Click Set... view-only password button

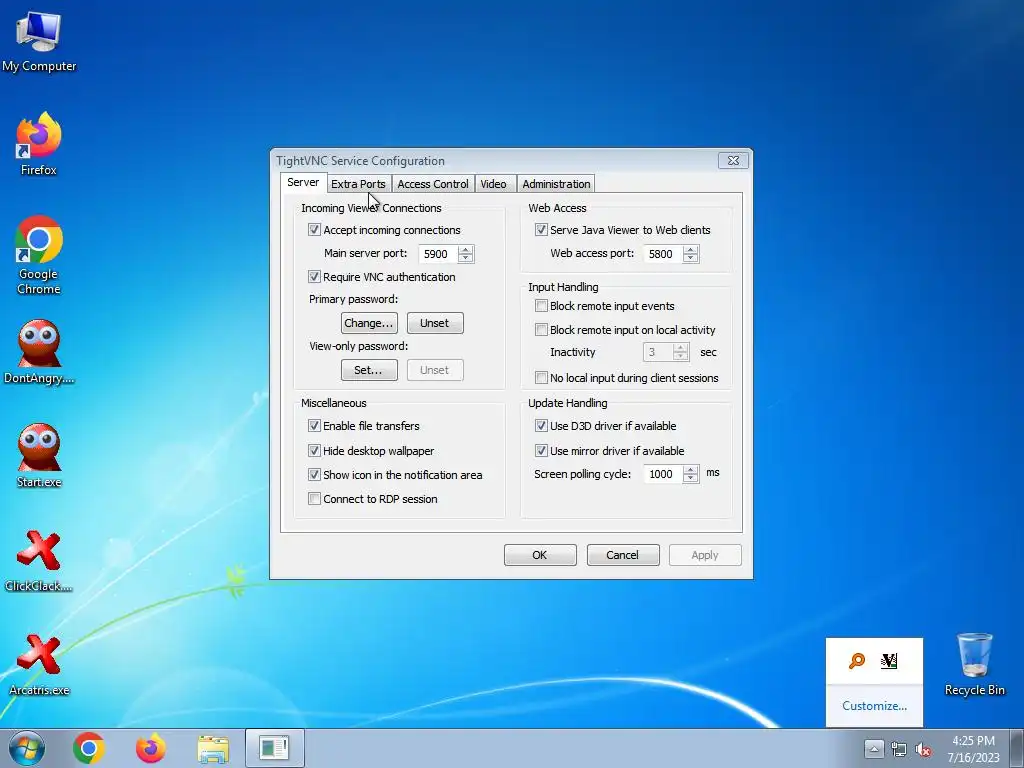coord(369,370)
